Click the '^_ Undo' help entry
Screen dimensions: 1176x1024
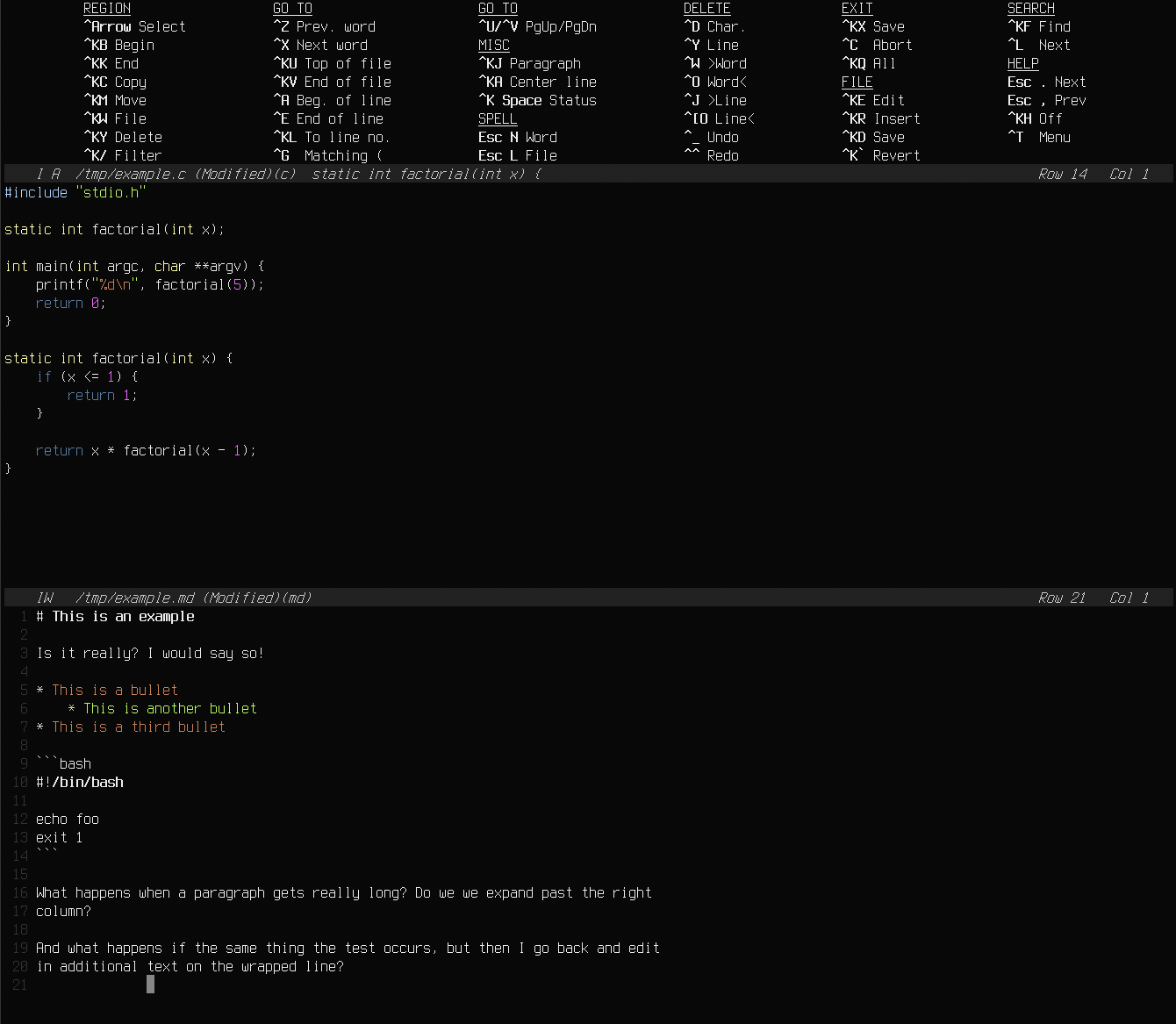712,137
